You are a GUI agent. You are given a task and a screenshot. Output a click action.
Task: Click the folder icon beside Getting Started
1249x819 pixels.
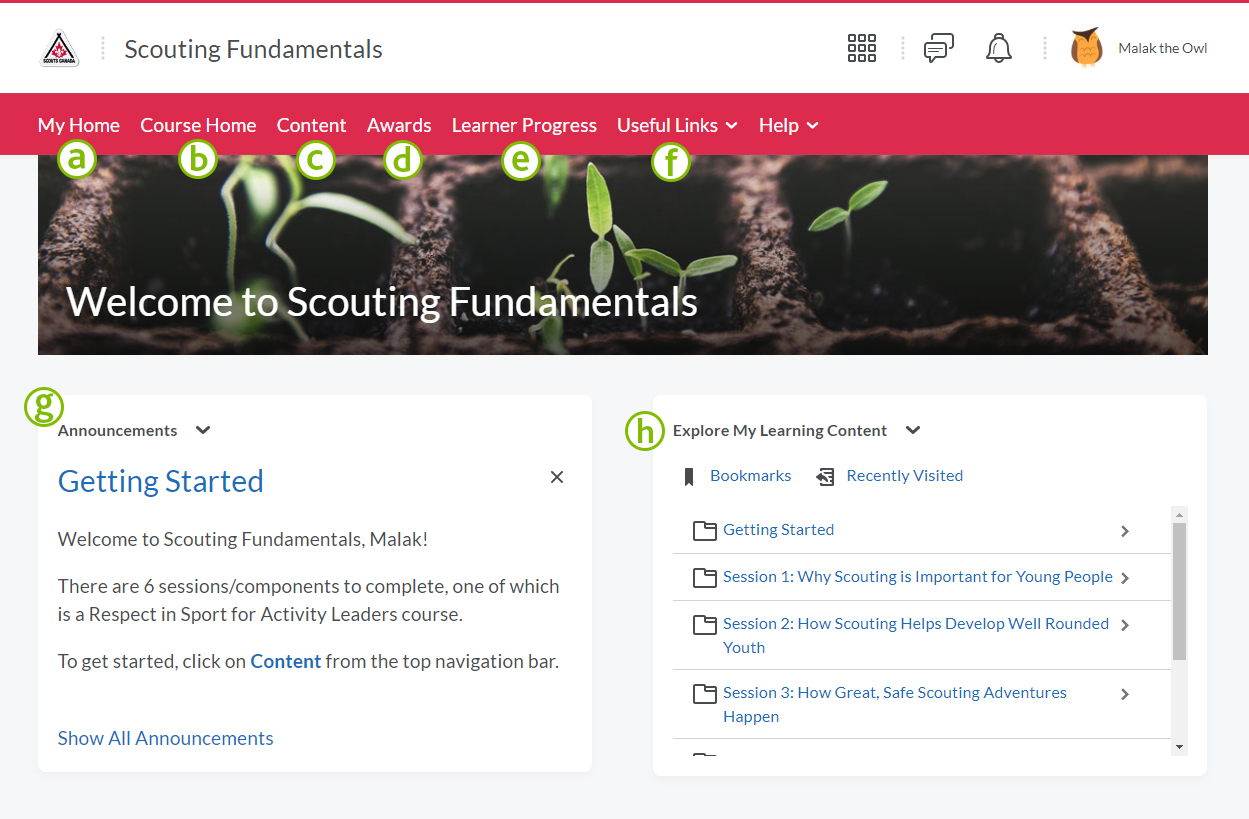(705, 531)
